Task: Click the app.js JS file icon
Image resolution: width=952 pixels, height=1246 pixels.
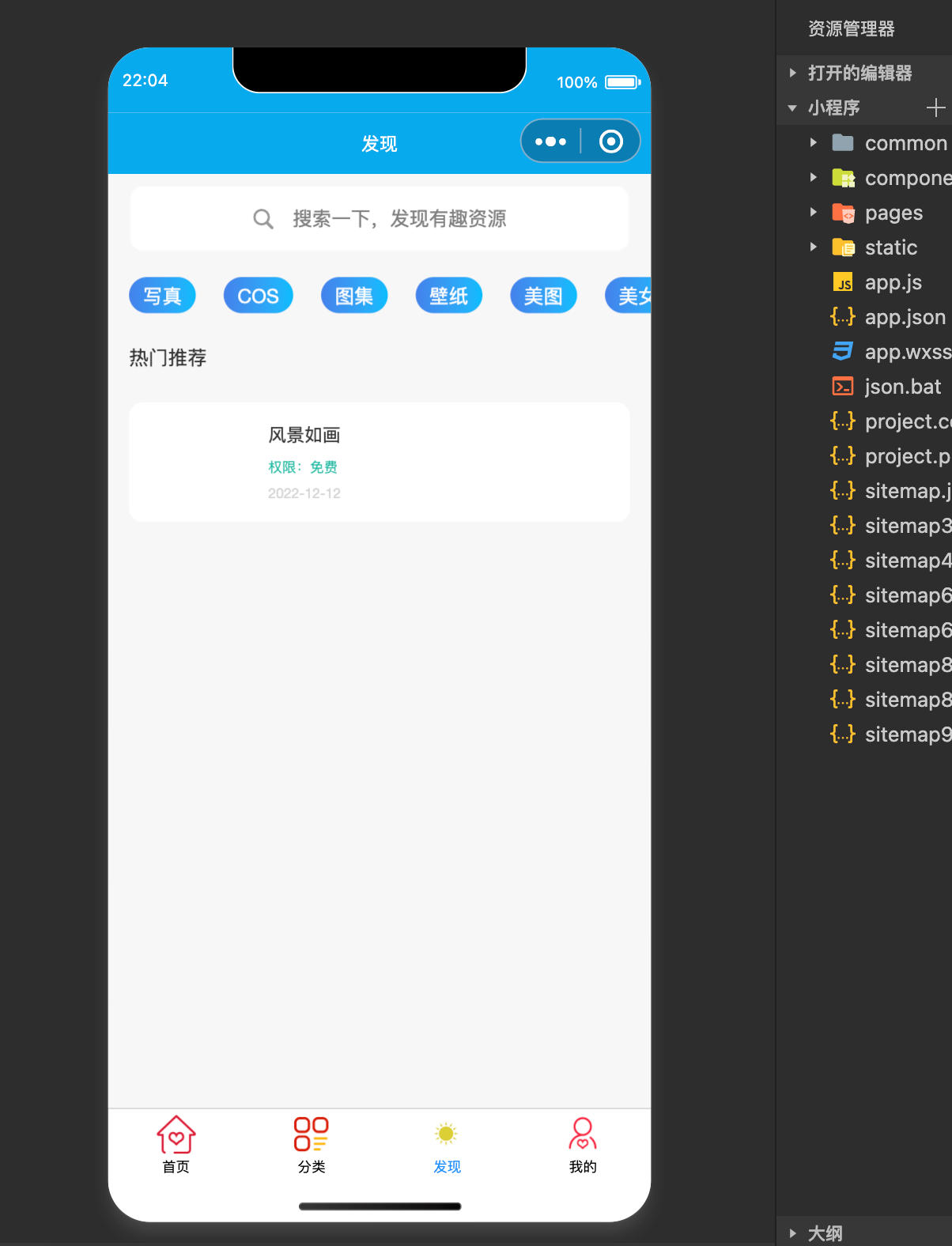Action: pyautogui.click(x=843, y=282)
